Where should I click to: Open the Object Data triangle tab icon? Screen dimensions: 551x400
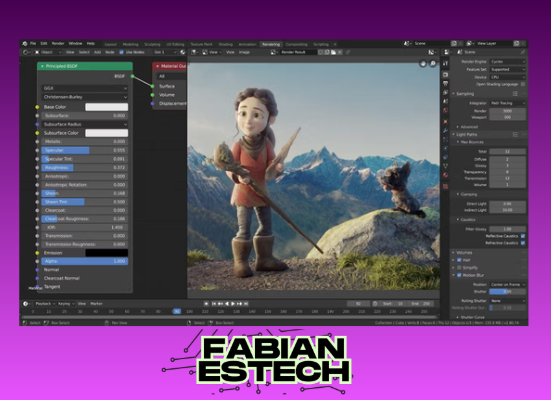tap(446, 166)
